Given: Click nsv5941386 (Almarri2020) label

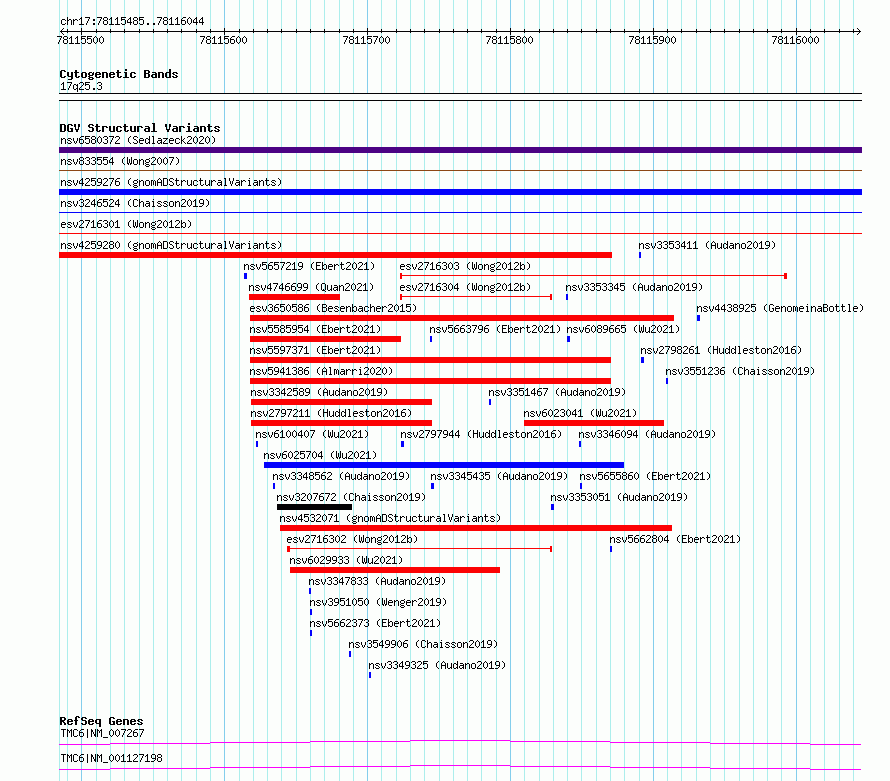Looking at the screenshot, I should point(321,371).
